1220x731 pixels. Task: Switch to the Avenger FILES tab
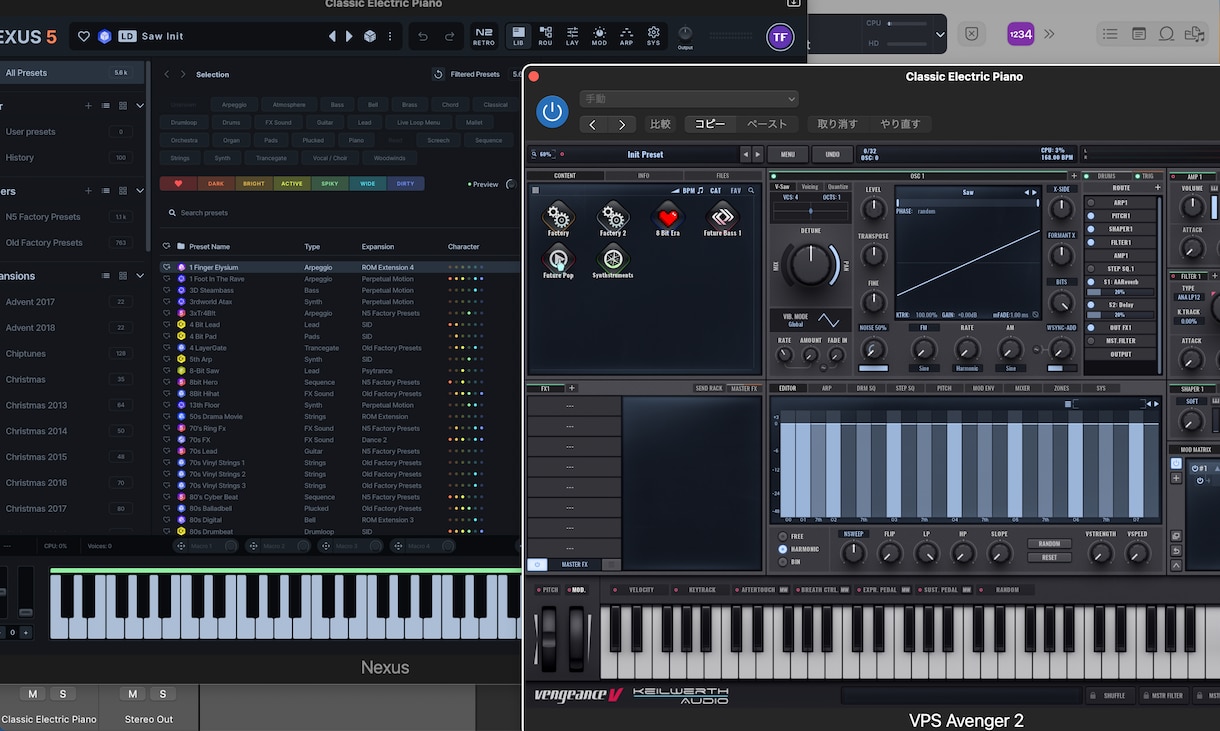(x=722, y=176)
